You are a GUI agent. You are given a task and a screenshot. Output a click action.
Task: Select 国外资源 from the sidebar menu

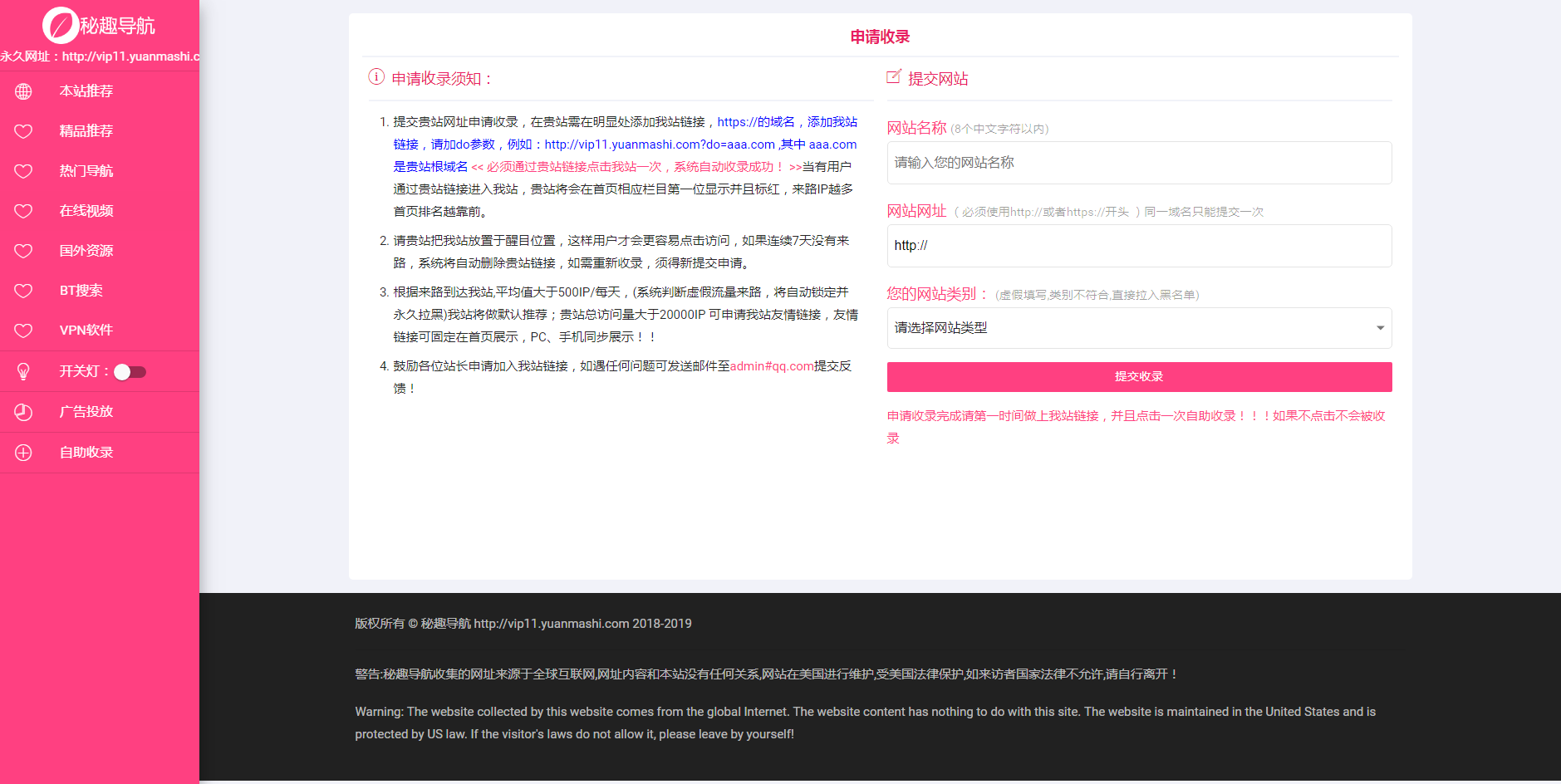pyautogui.click(x=86, y=251)
